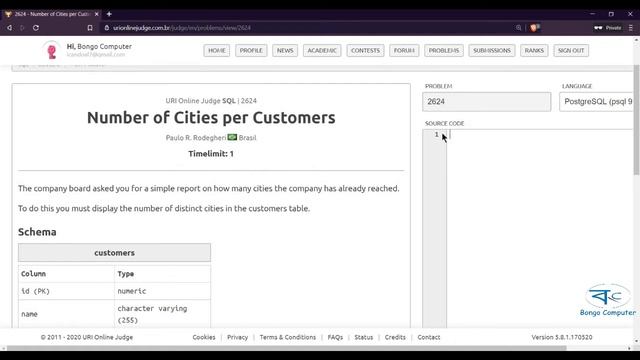Click the address bar URL
This screenshot has width=640, height=360.
point(182,28)
